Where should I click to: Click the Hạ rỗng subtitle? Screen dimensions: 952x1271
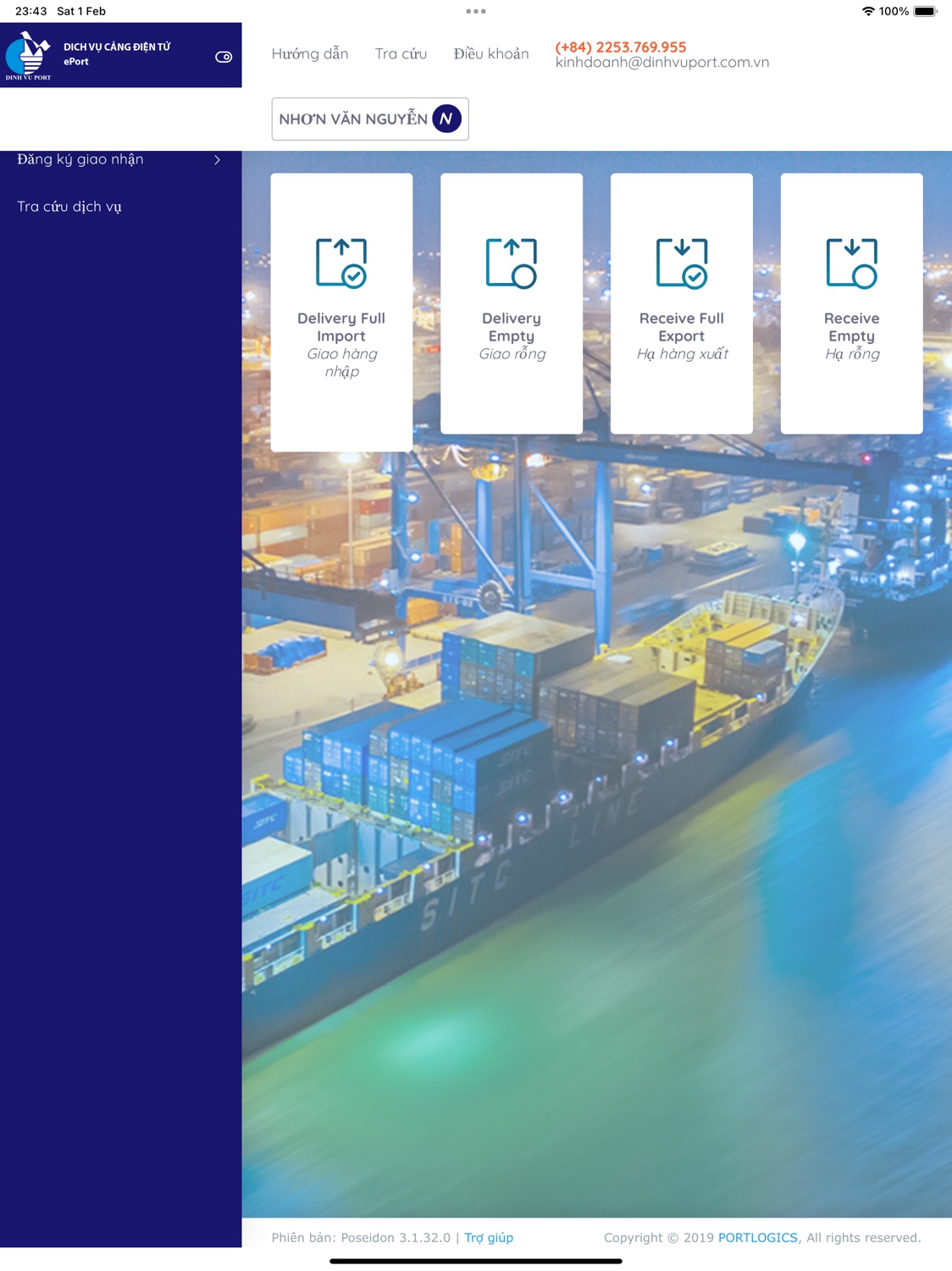[x=853, y=354]
